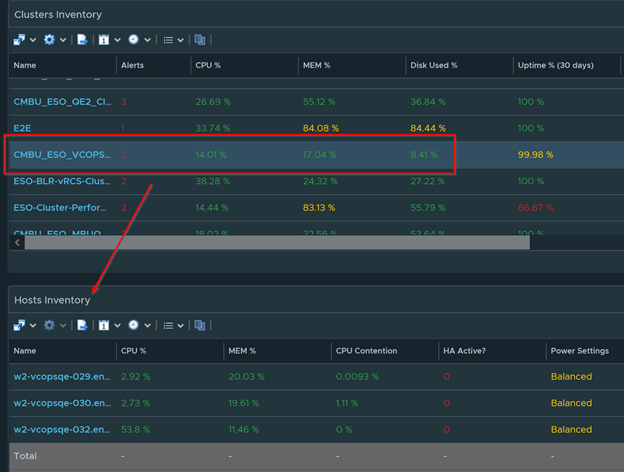Viewport: 624px width, 472px height.
Task: Click the clock time icon in Clusters Inventory toolbar
Action: [x=134, y=40]
